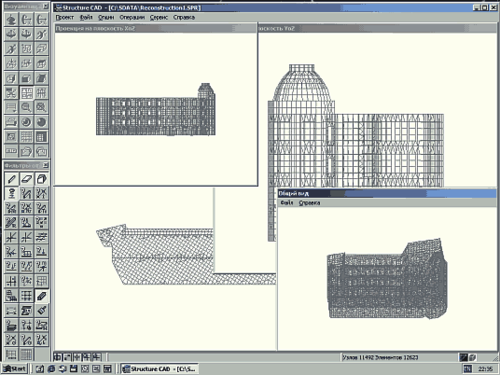Open the Проект menu
500x375 pixels.
[64, 17]
